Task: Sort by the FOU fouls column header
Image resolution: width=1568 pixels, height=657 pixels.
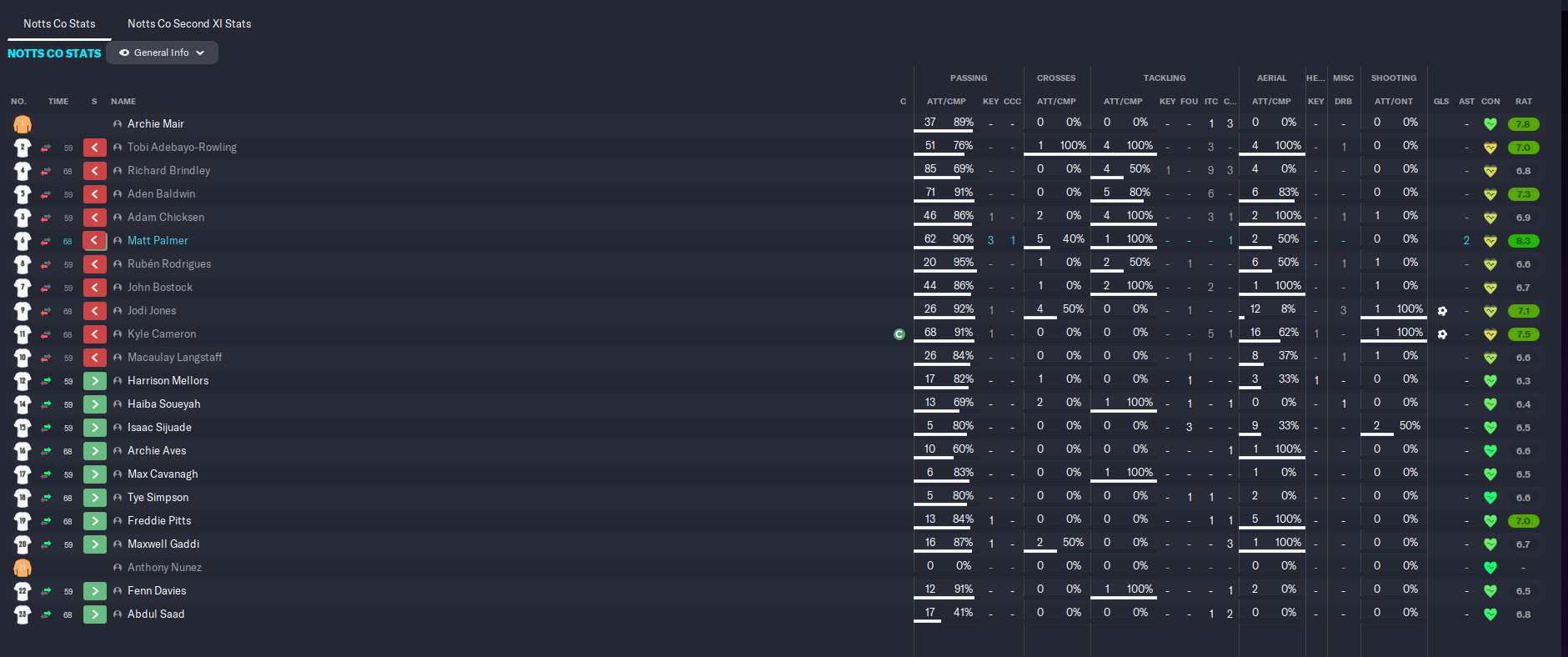Action: [x=1190, y=102]
